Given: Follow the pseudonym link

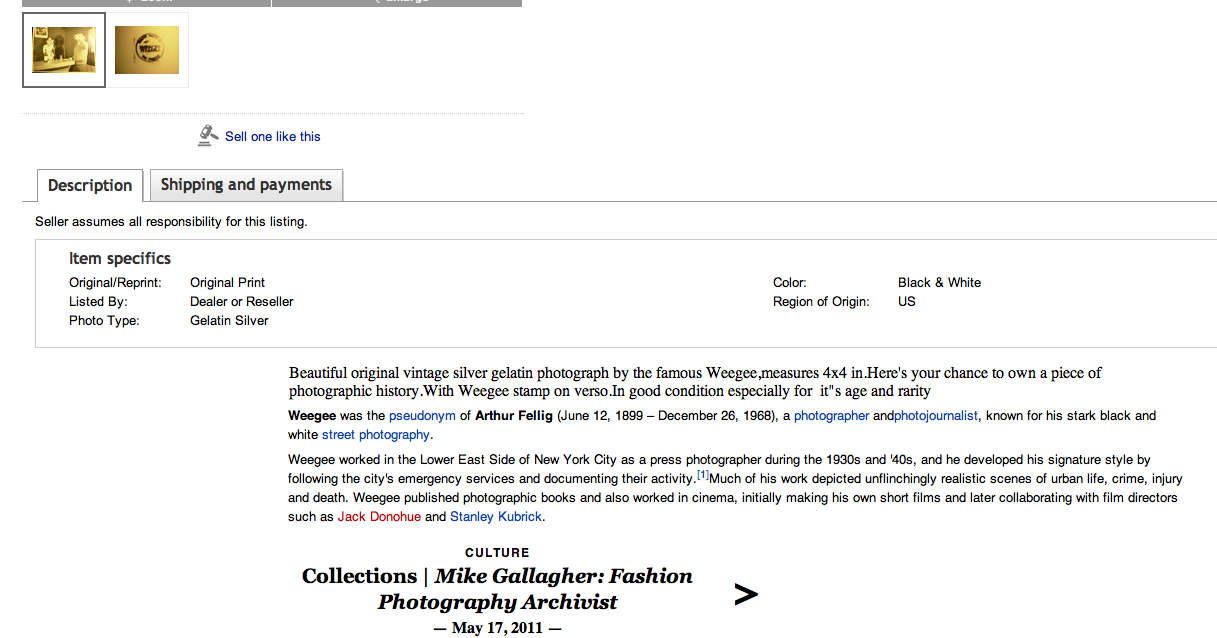Looking at the screenshot, I should tap(422, 416).
